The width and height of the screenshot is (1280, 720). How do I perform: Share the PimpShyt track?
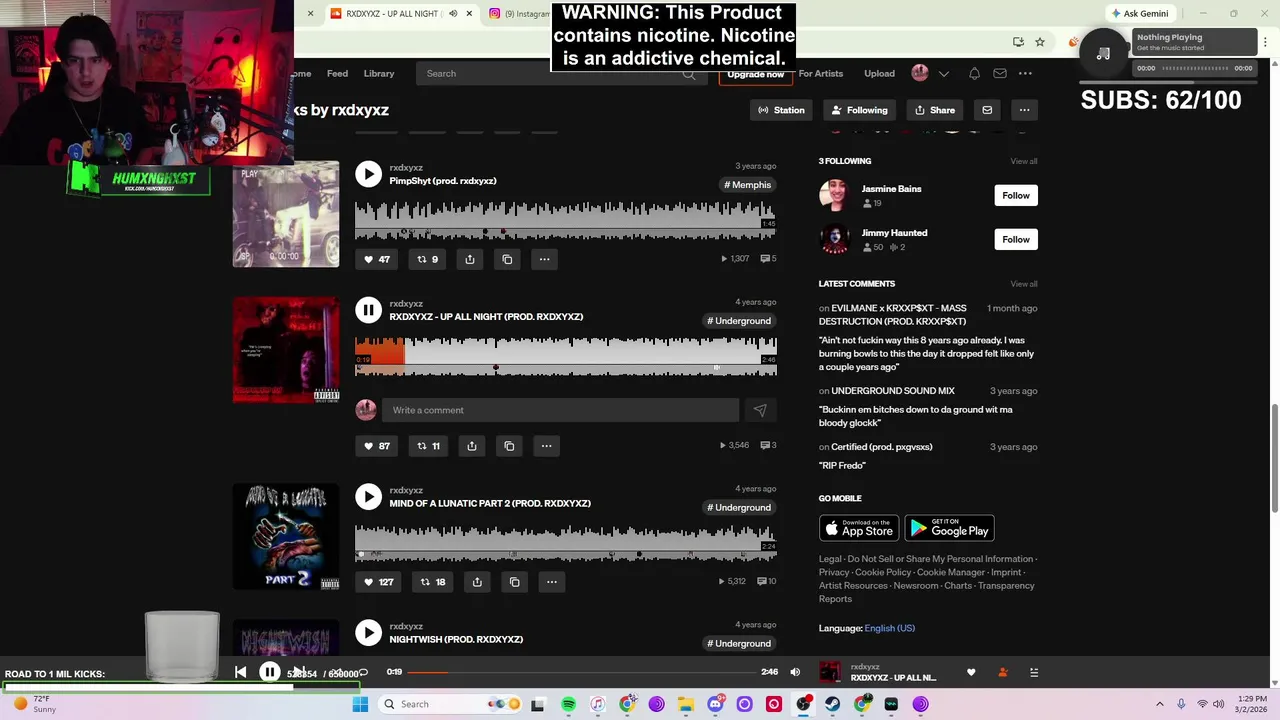[470, 259]
